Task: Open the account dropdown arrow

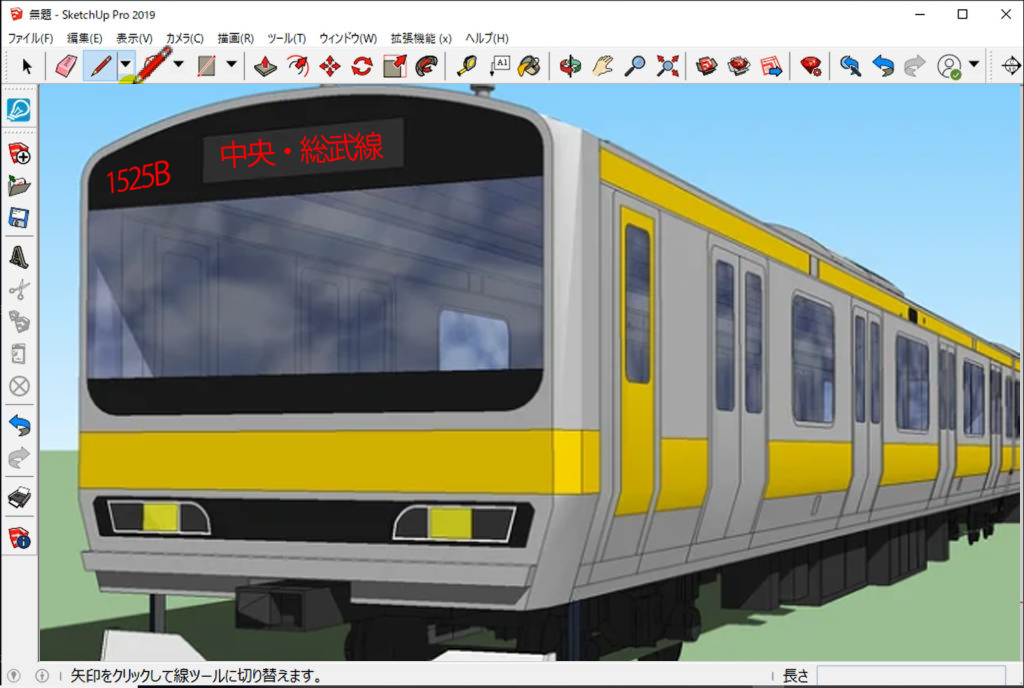Action: tap(974, 64)
